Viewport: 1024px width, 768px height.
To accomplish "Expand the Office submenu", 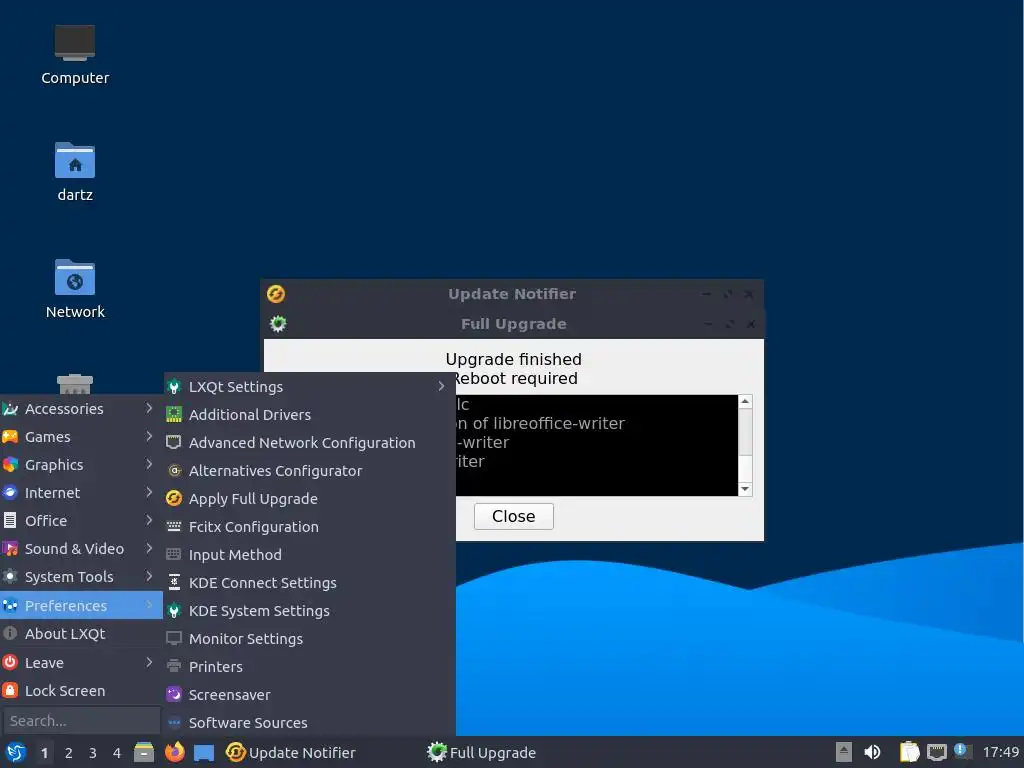I will pos(81,521).
